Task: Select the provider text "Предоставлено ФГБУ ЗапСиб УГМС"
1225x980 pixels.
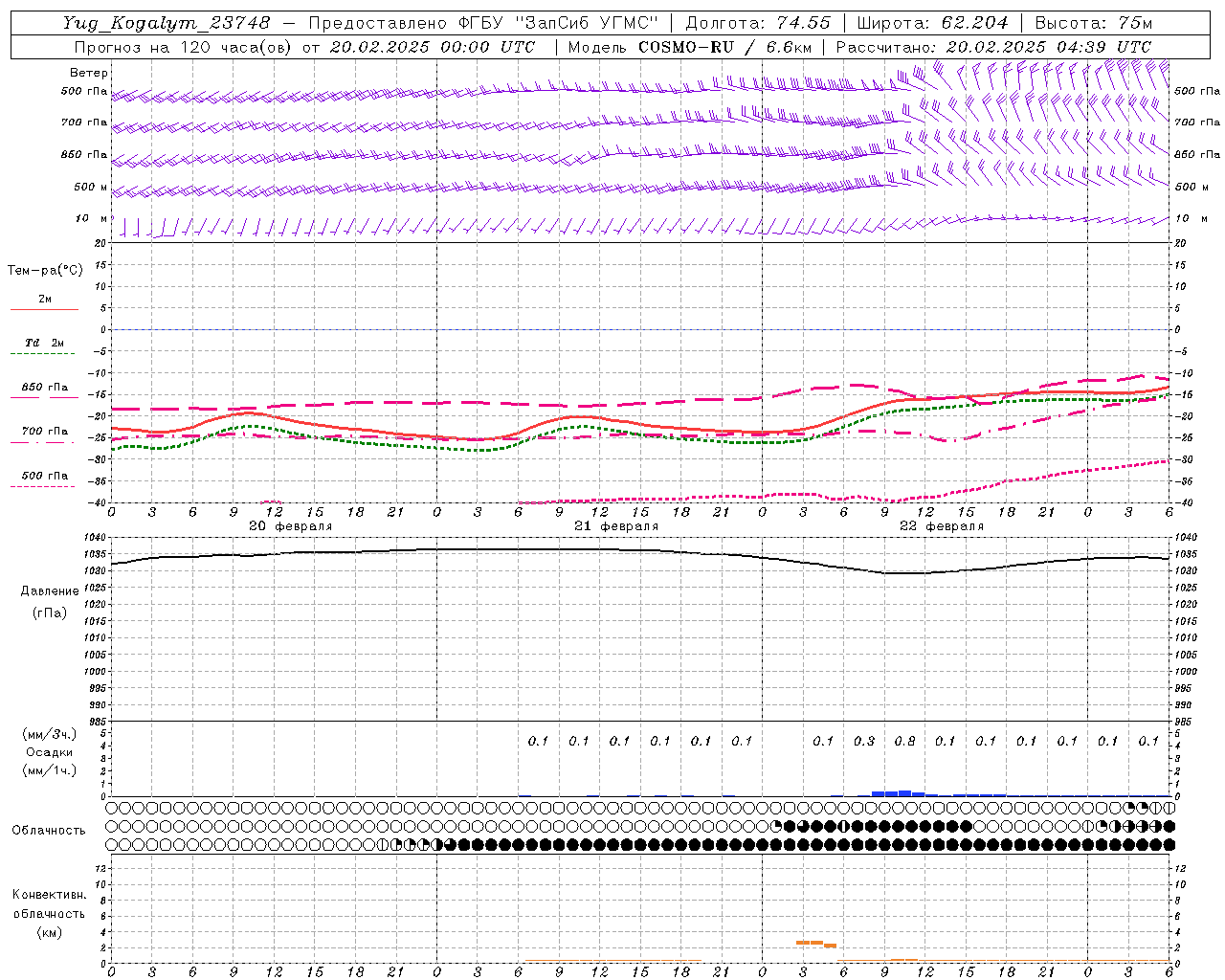Action: coord(483,23)
